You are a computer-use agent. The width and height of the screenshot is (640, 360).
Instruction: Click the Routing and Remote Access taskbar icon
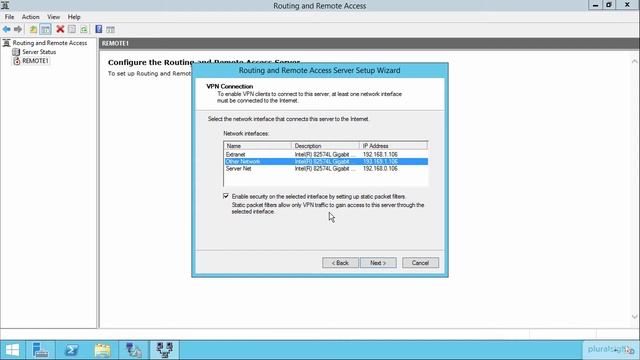coord(164,350)
